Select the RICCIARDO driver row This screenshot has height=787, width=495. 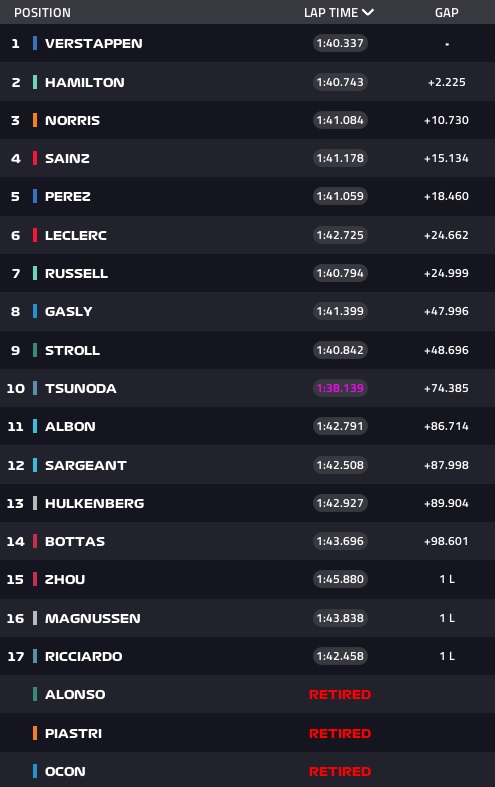(x=248, y=656)
